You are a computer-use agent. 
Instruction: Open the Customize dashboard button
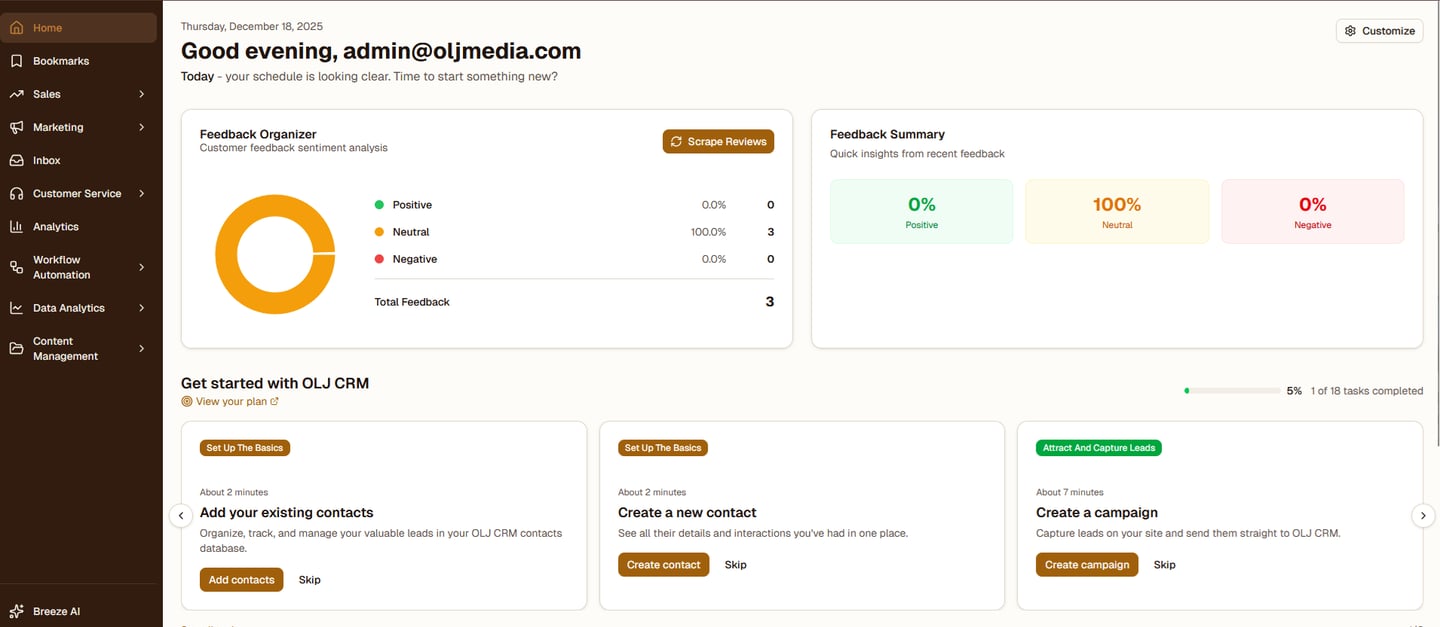click(1379, 31)
